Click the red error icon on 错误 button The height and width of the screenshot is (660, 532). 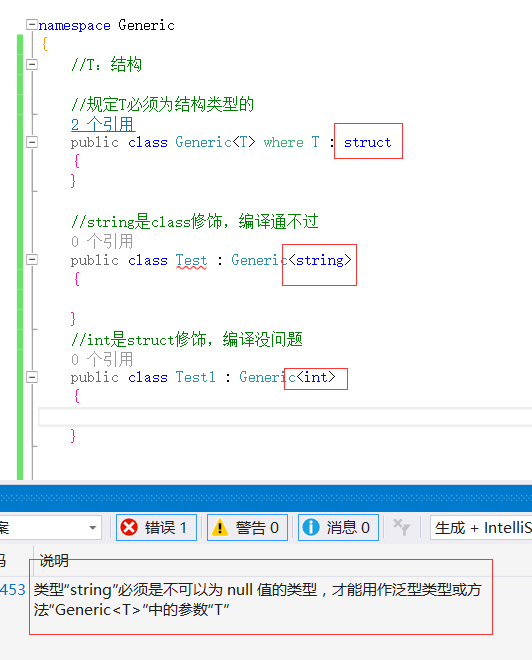pyautogui.click(x=129, y=527)
